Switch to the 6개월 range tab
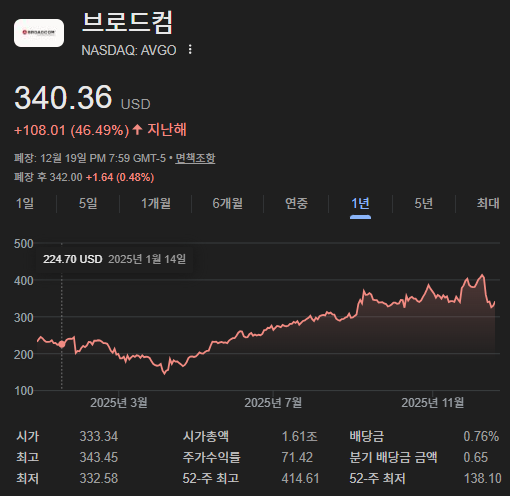This screenshot has height=496, width=510. click(227, 203)
